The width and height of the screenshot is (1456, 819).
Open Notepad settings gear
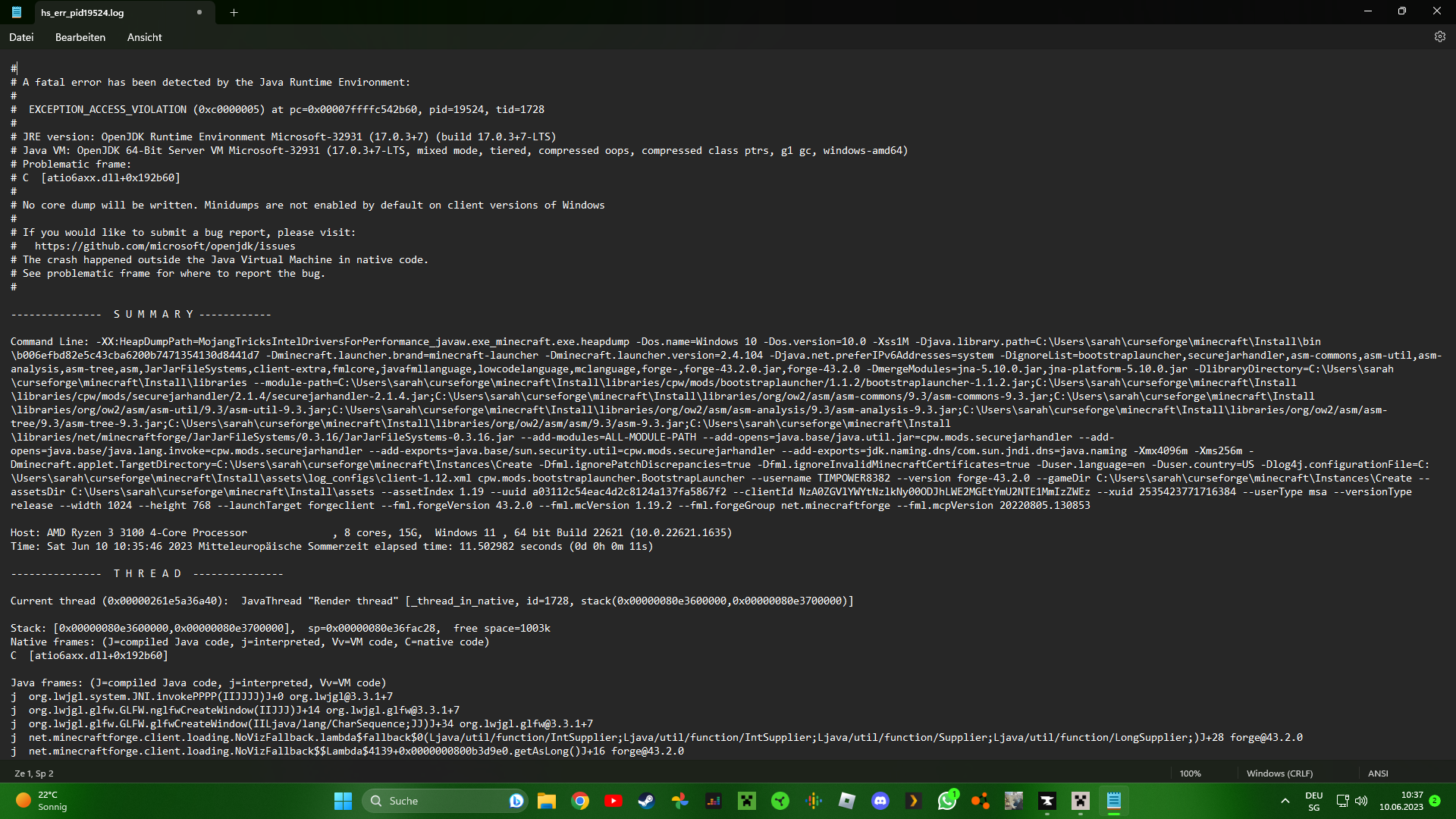1439,36
